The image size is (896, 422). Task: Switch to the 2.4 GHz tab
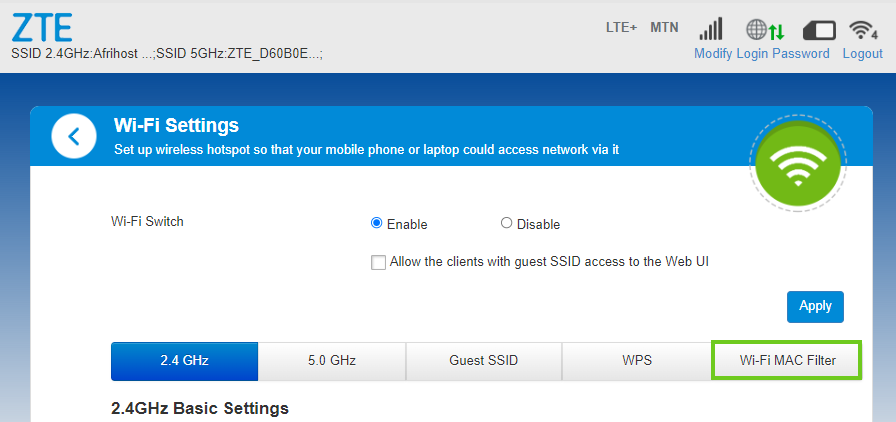pos(184,361)
